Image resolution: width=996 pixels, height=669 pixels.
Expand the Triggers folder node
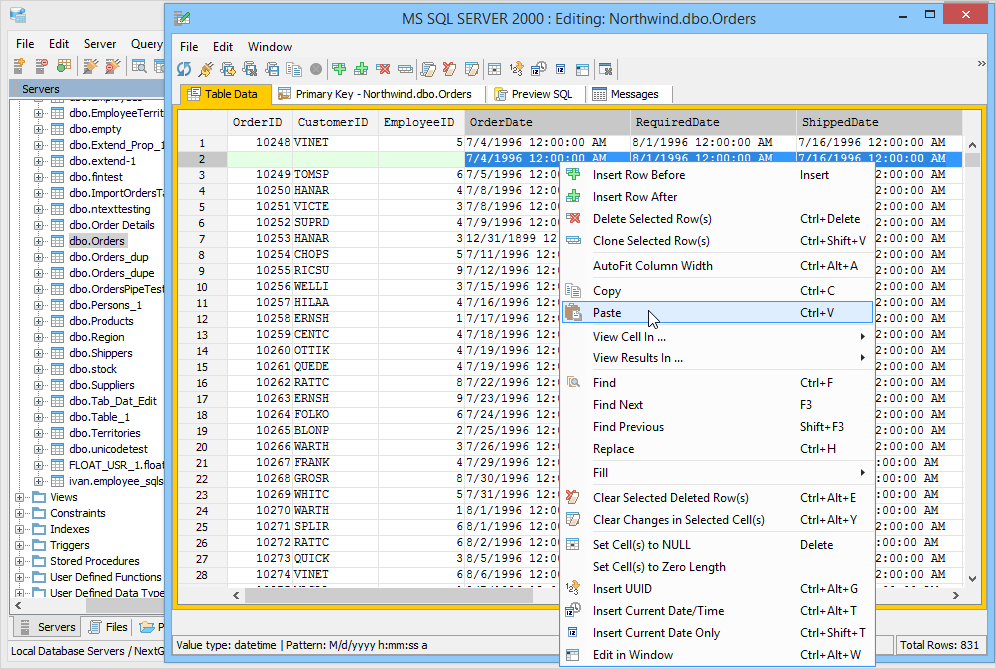coord(20,545)
